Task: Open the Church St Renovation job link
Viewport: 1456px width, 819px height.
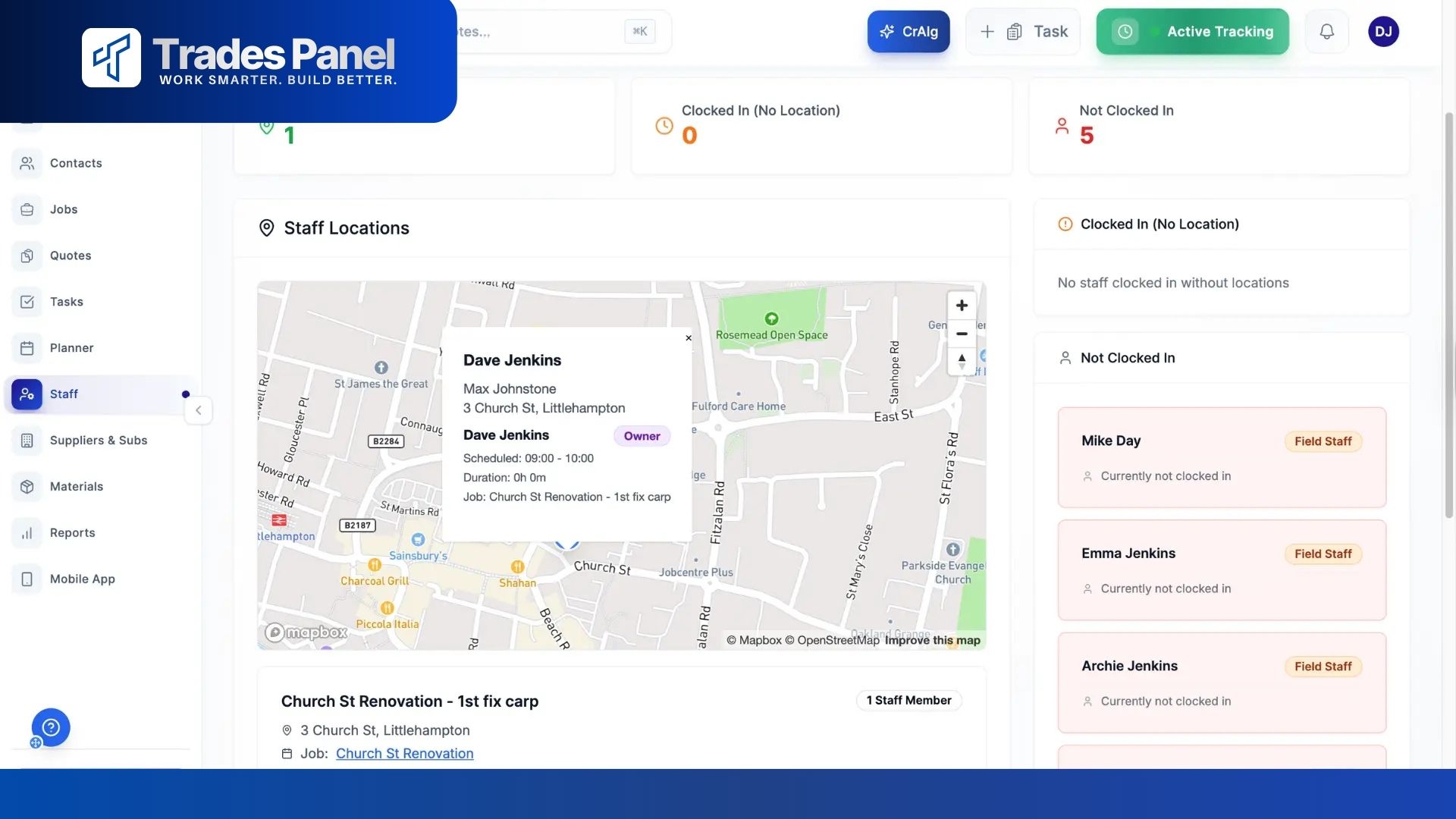Action: 404,753
